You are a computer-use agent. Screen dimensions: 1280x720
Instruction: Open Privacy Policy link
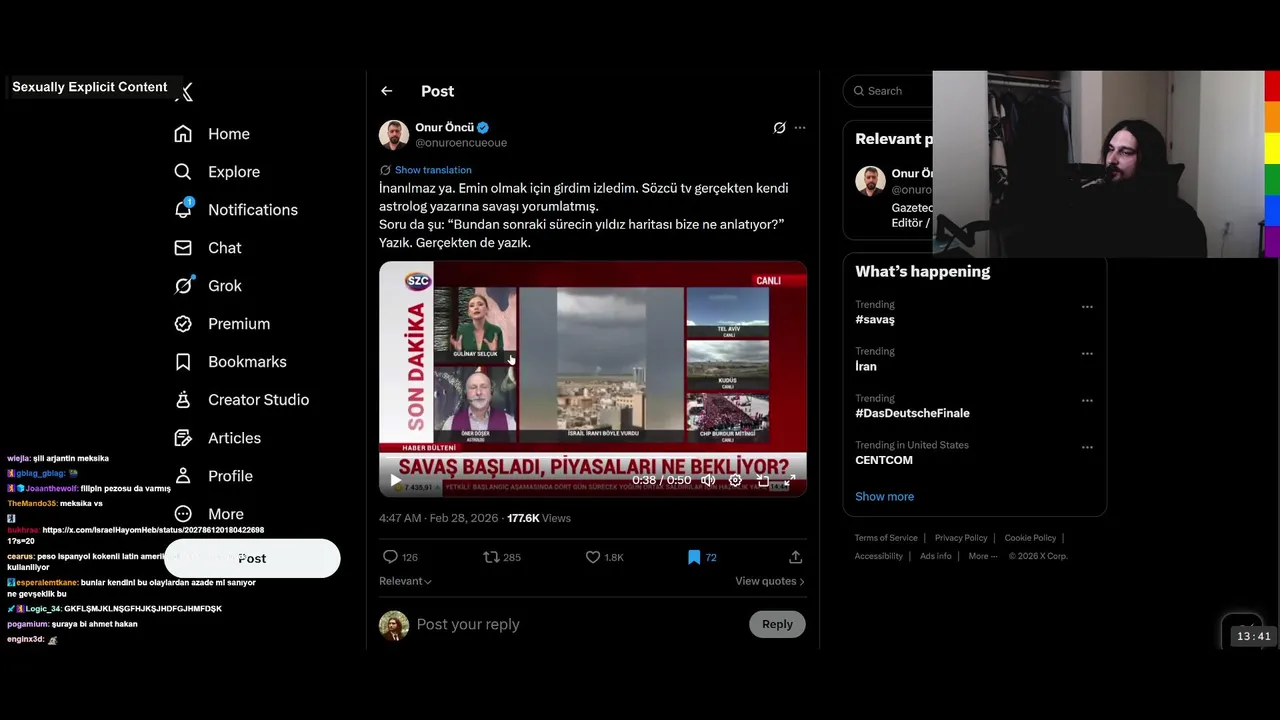[x=961, y=538]
